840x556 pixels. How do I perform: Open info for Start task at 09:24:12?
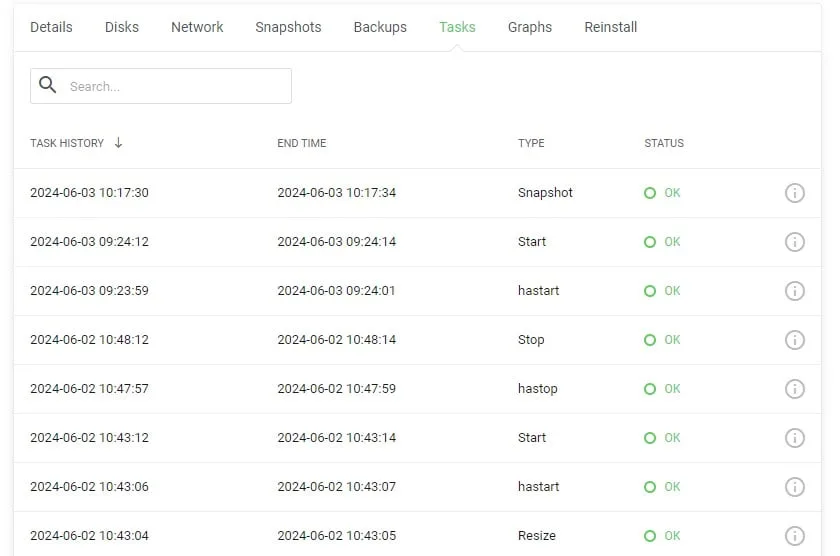[x=794, y=242]
